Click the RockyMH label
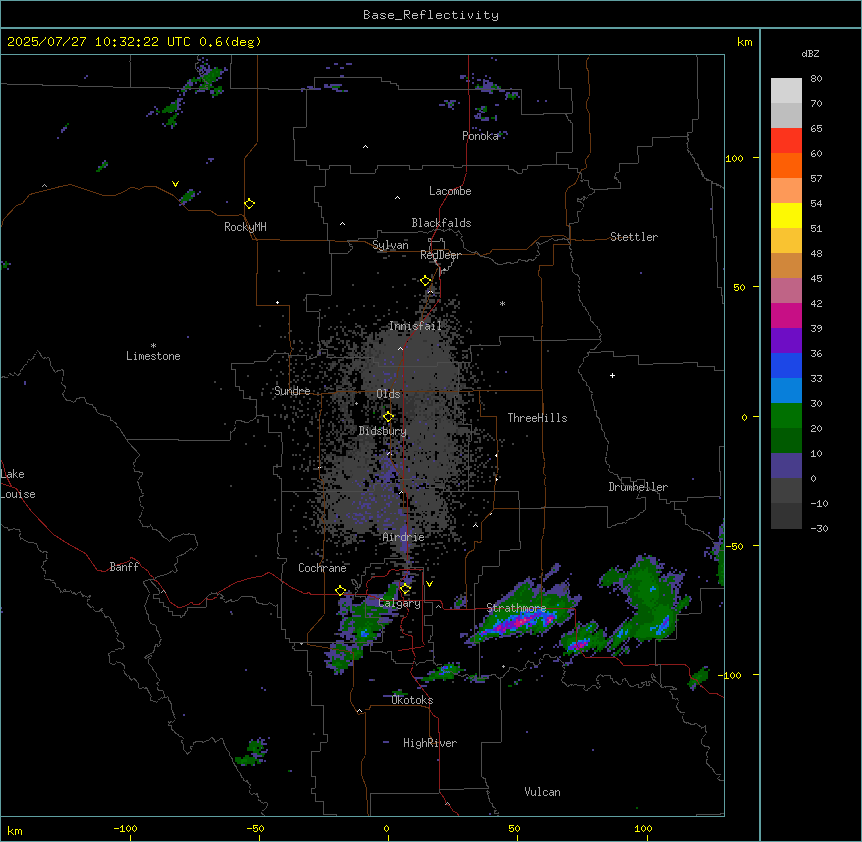862x842 pixels. click(x=245, y=227)
